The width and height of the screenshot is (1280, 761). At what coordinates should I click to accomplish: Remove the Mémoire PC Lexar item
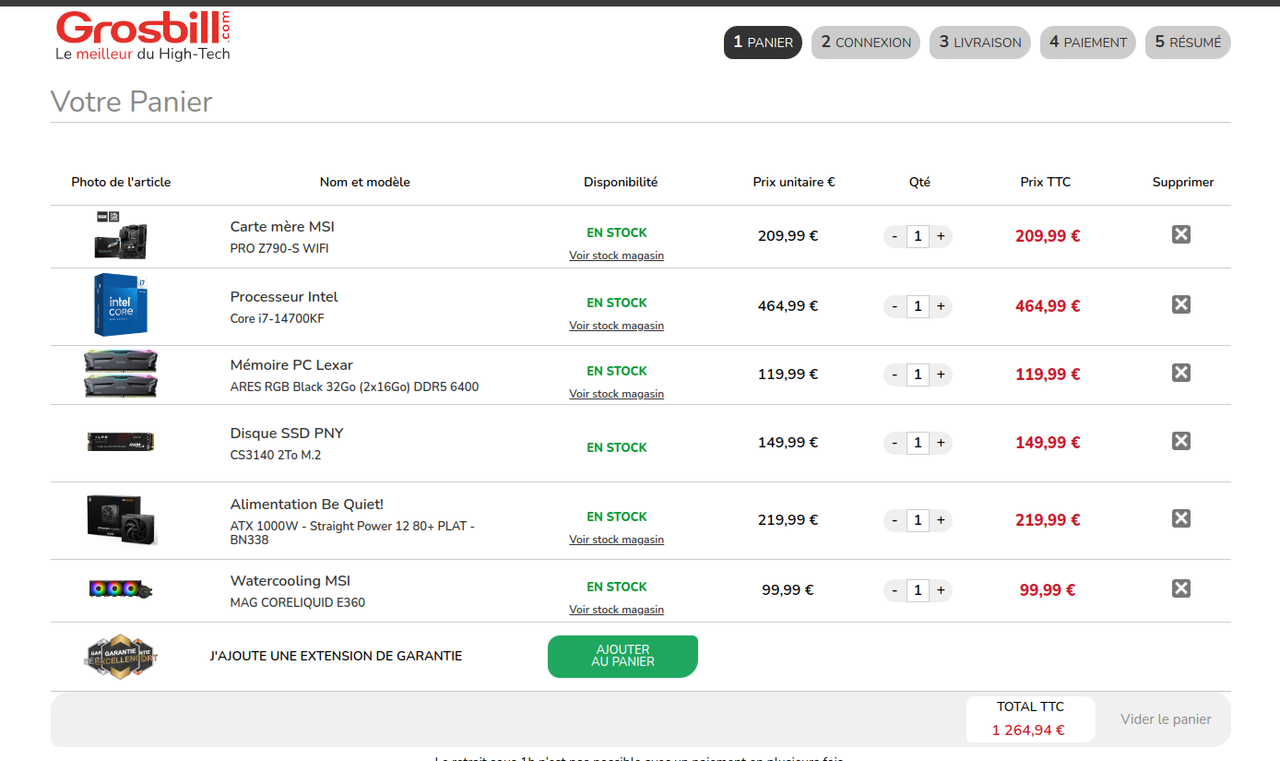coord(1181,372)
